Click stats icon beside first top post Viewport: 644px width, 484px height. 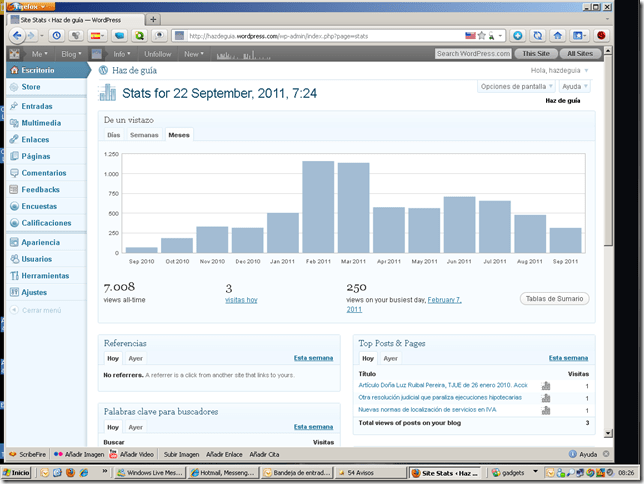tap(546, 385)
